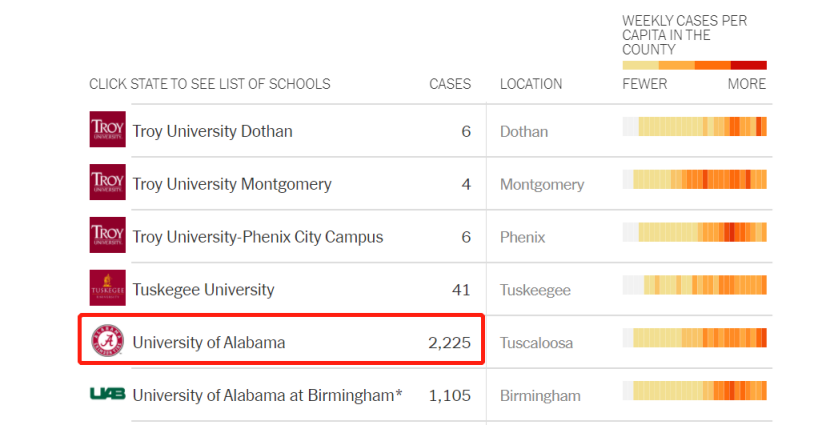The image size is (830, 425).
Task: Click the Tuskeegee location cell
Action: (535, 290)
